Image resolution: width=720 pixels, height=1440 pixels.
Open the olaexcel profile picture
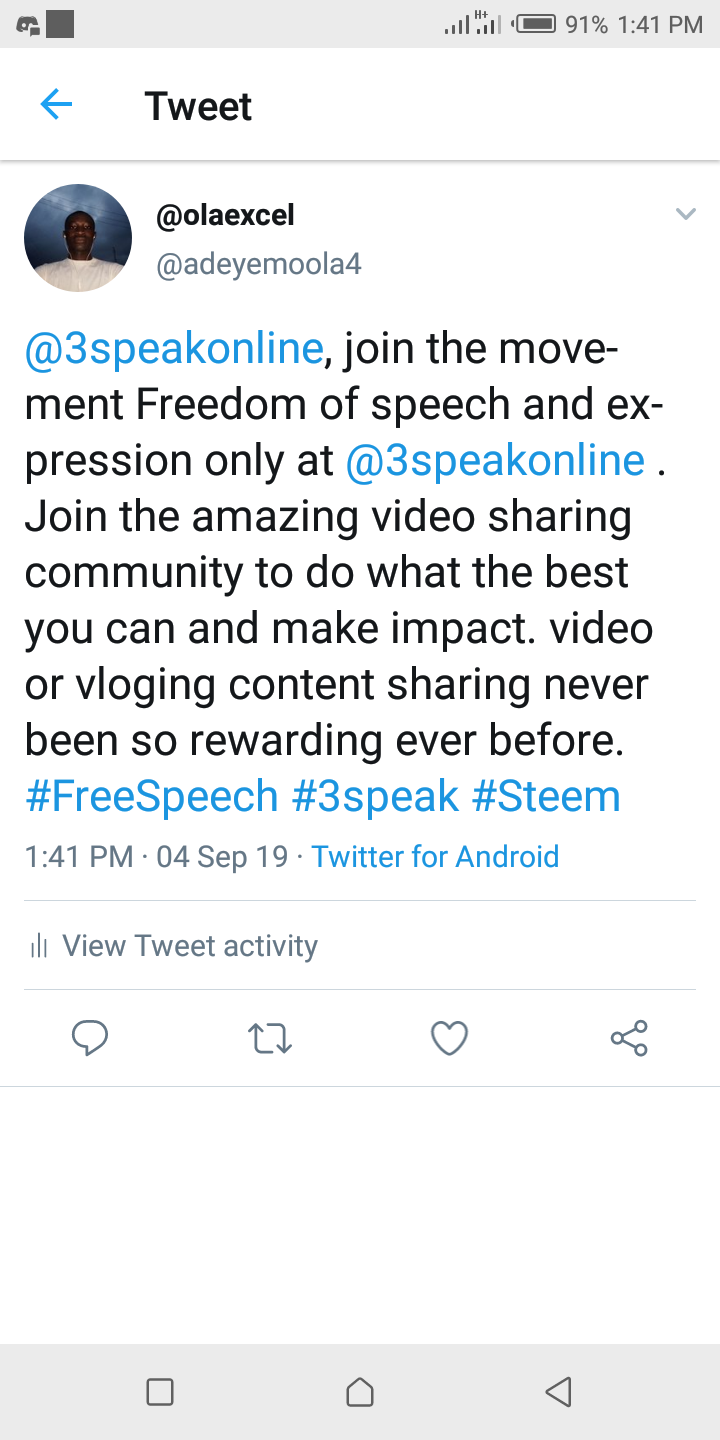pyautogui.click(x=78, y=238)
